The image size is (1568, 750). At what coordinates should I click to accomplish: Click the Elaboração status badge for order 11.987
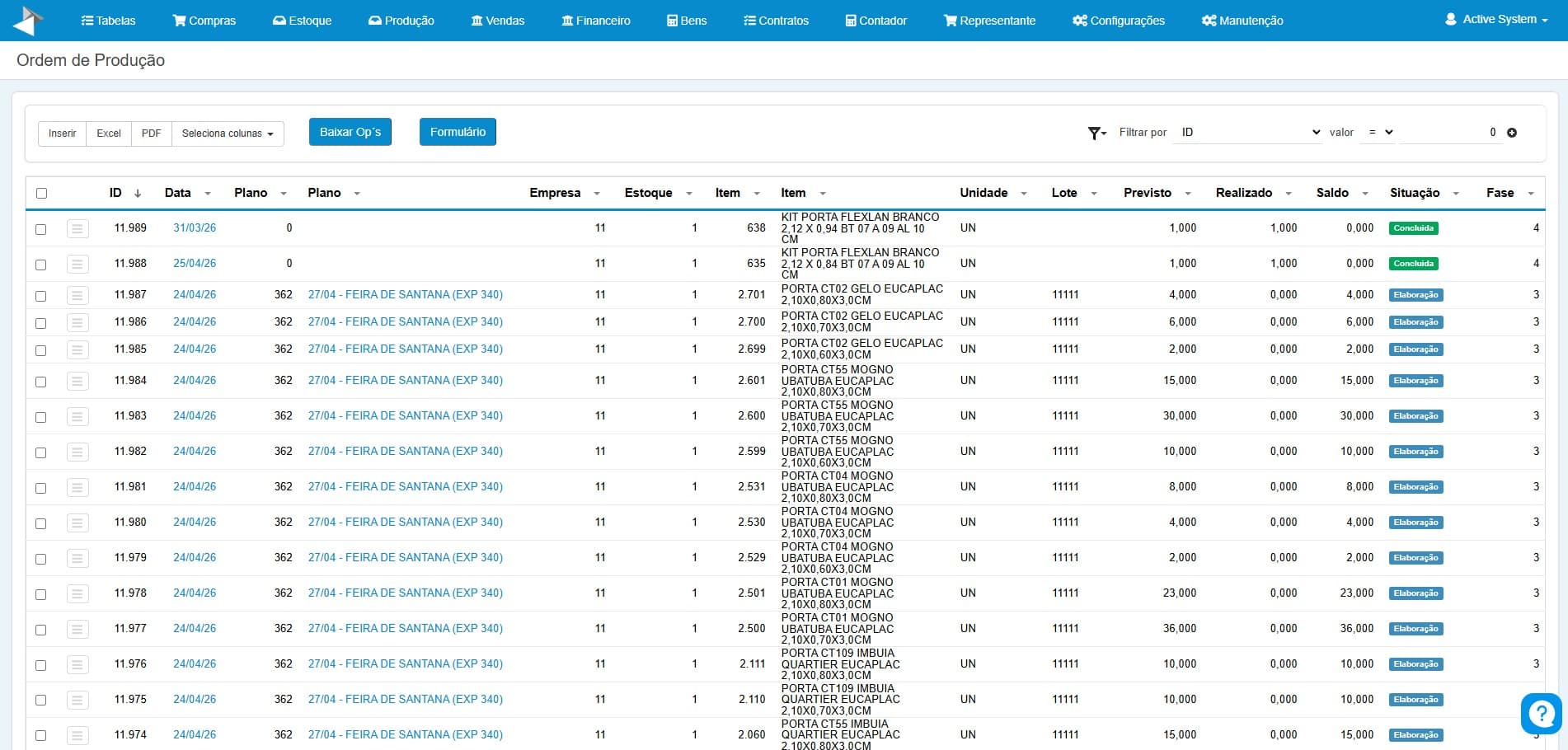tap(1416, 295)
